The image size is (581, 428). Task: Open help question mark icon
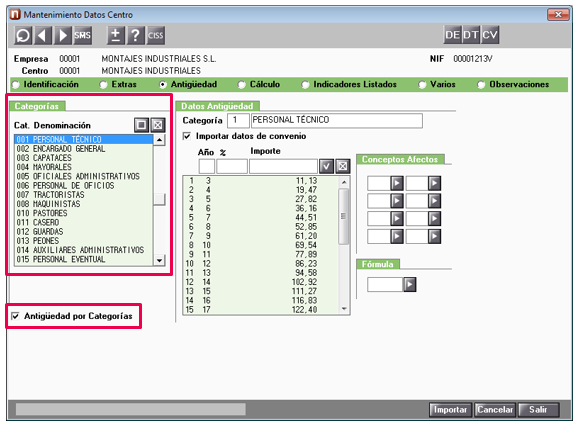click(x=136, y=36)
